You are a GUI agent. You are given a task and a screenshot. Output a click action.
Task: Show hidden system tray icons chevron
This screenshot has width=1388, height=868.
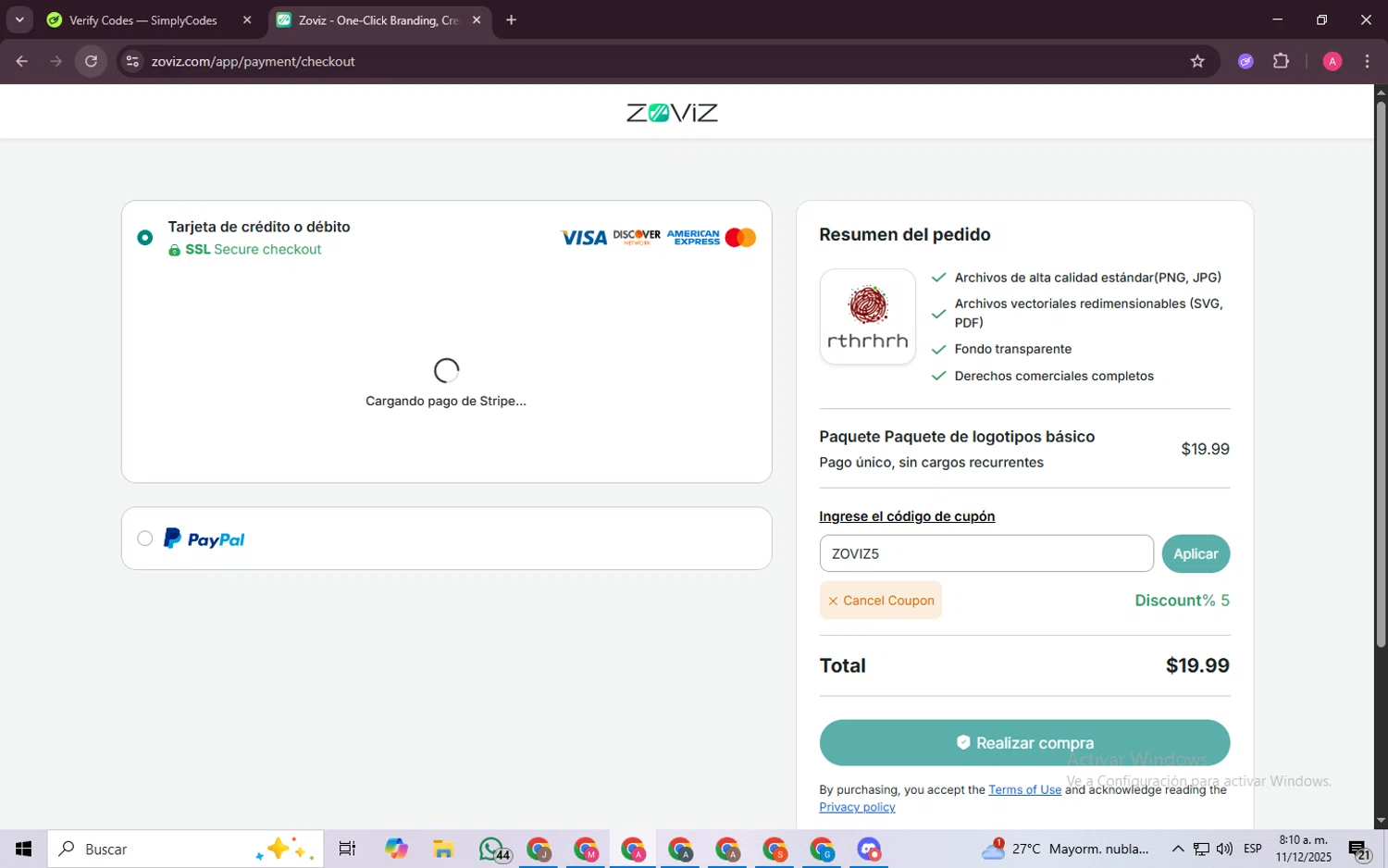(1178, 849)
